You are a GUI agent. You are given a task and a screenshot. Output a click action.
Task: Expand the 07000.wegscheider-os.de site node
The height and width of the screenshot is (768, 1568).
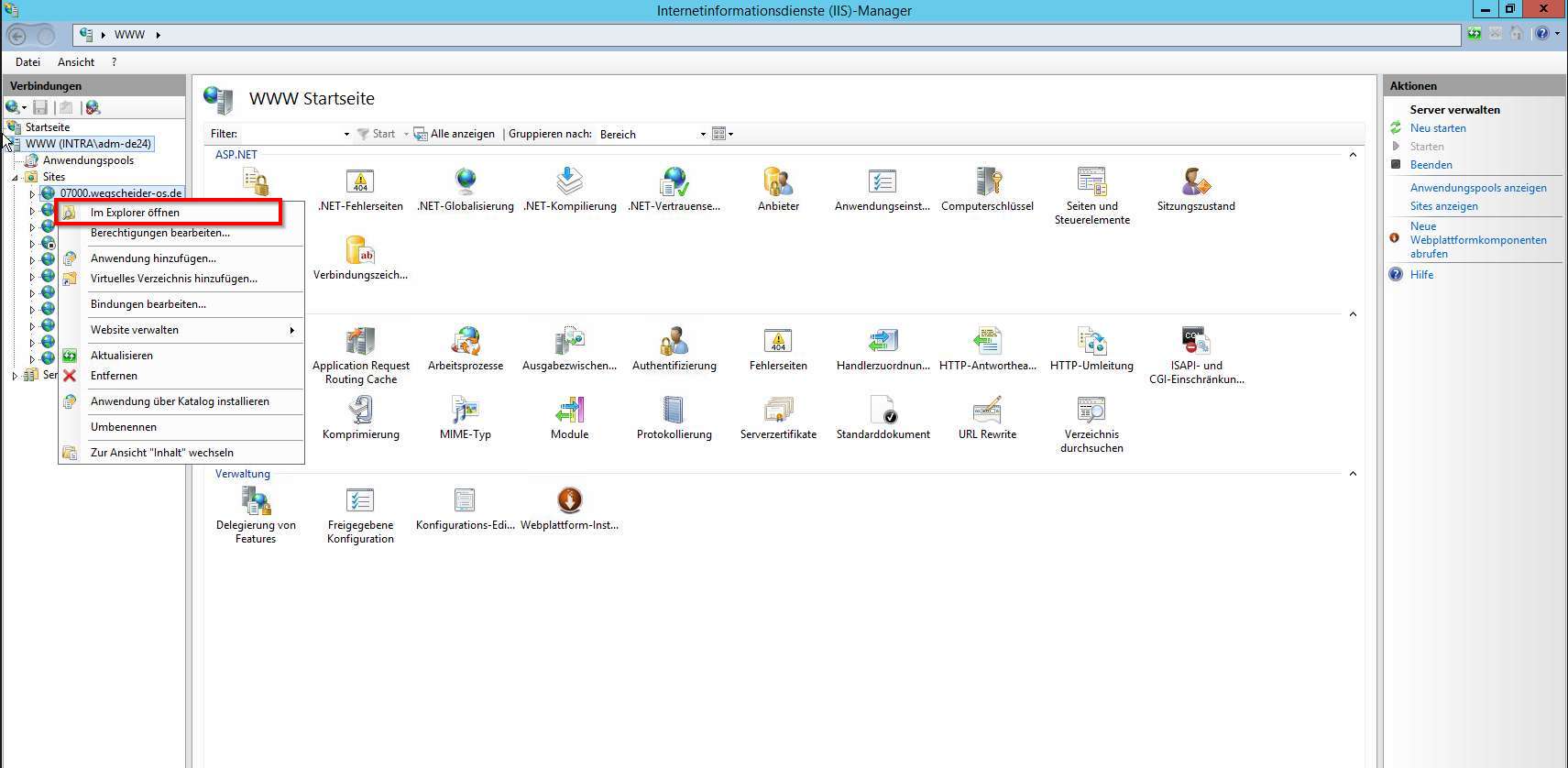coord(32,194)
